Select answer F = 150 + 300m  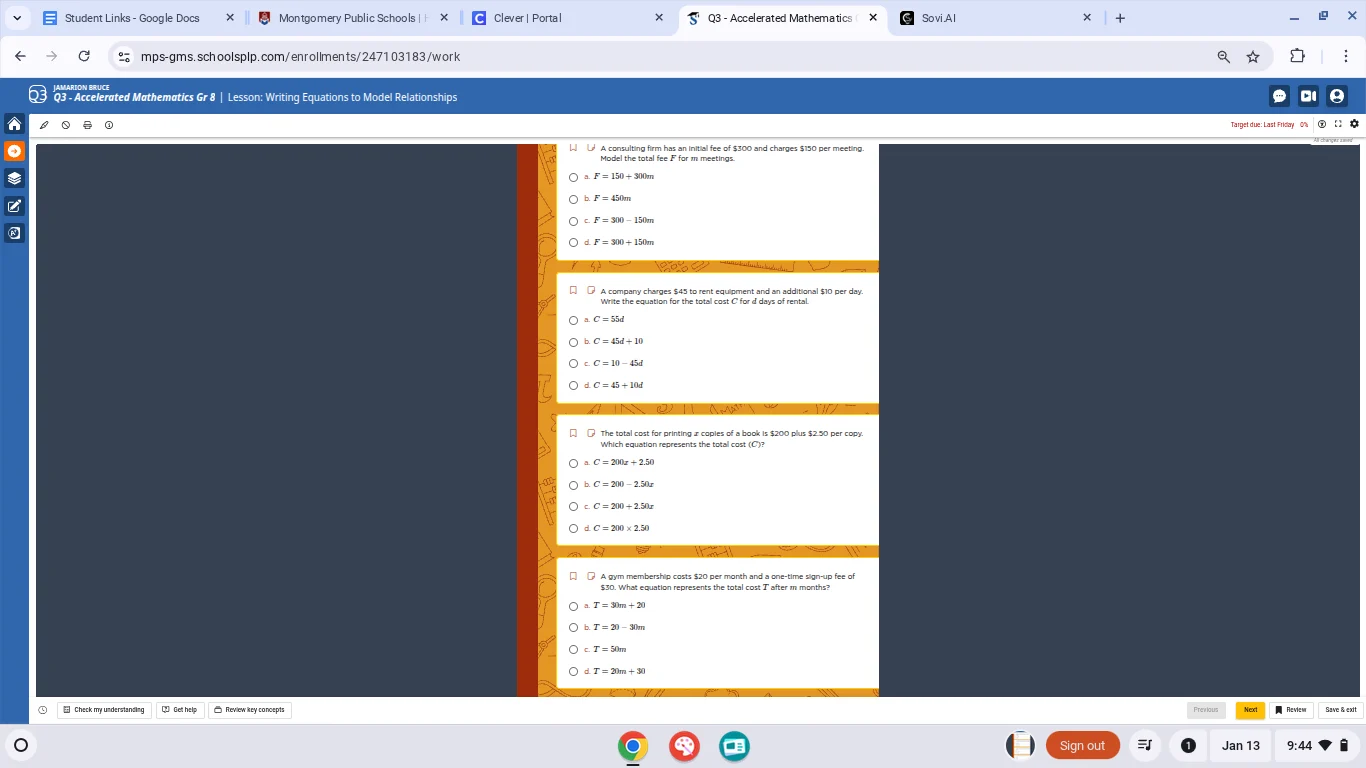[x=573, y=177]
